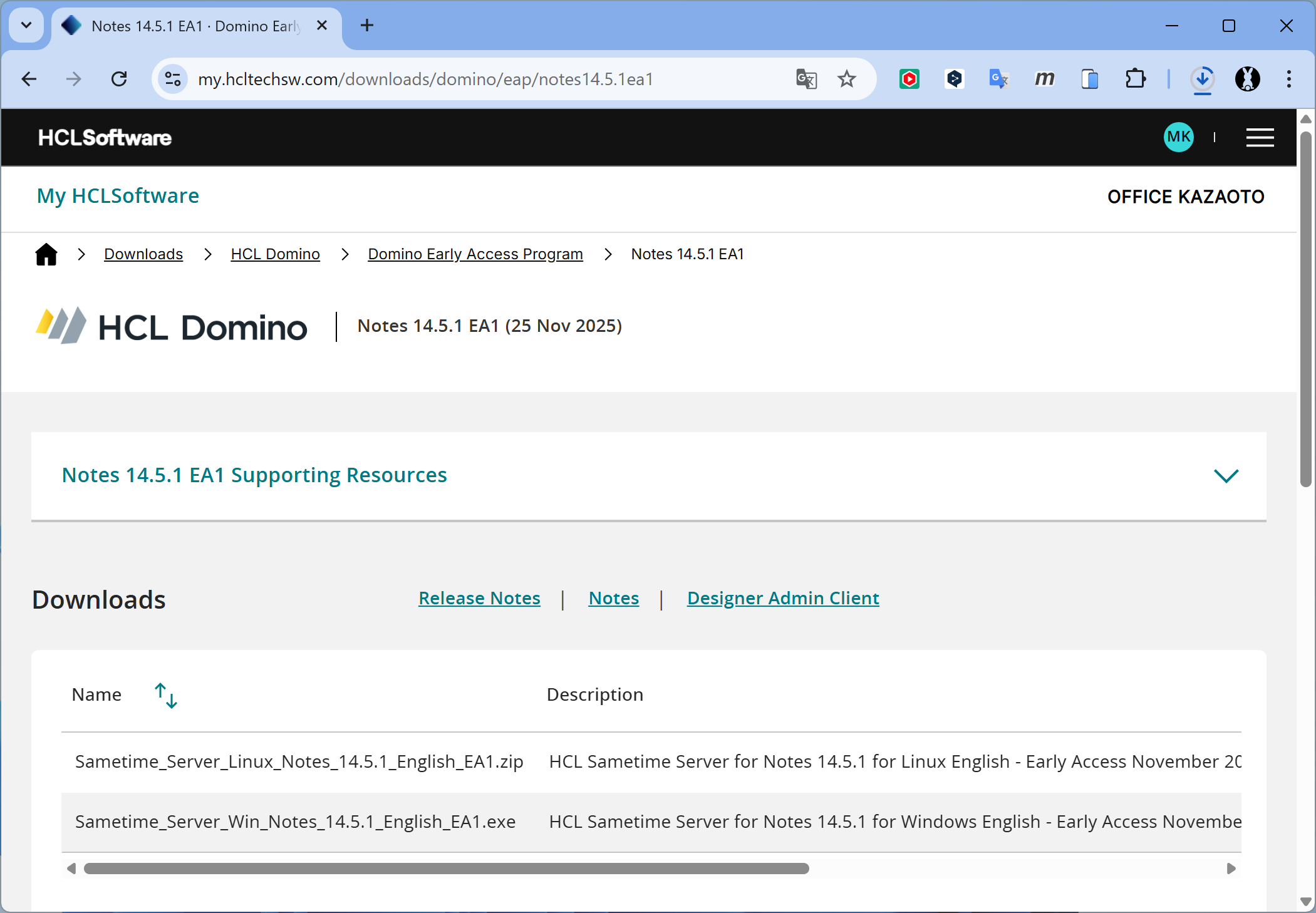Navigate to HCL Domino breadcrumb
This screenshot has height=913, width=1316.
click(x=276, y=254)
